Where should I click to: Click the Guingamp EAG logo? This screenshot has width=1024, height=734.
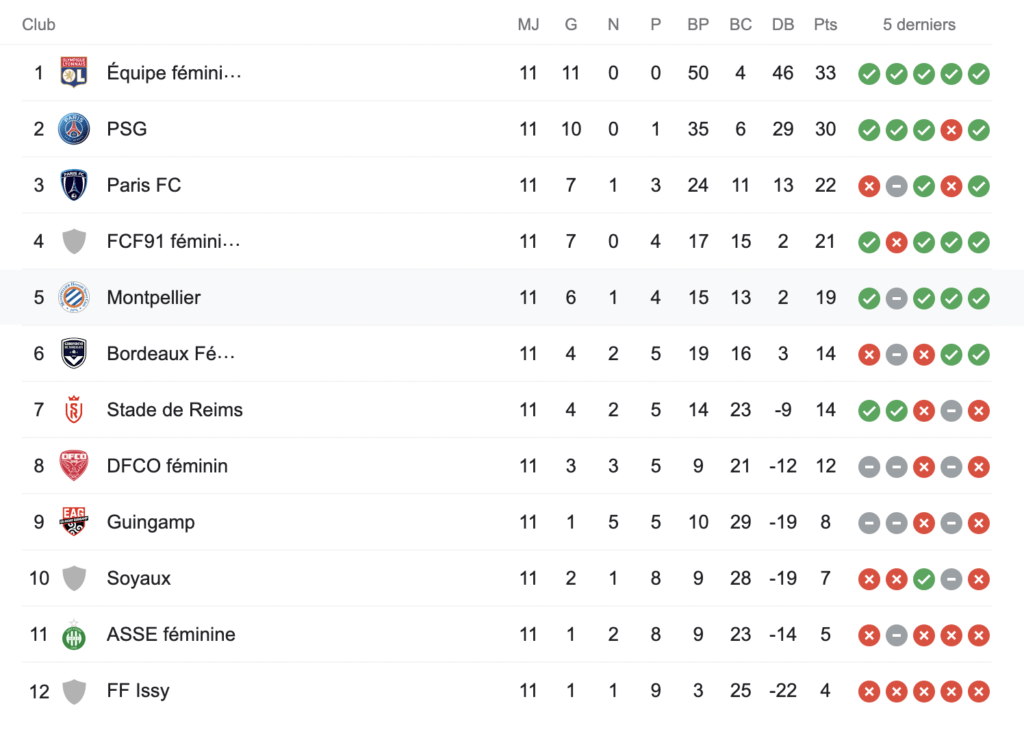coord(74,522)
